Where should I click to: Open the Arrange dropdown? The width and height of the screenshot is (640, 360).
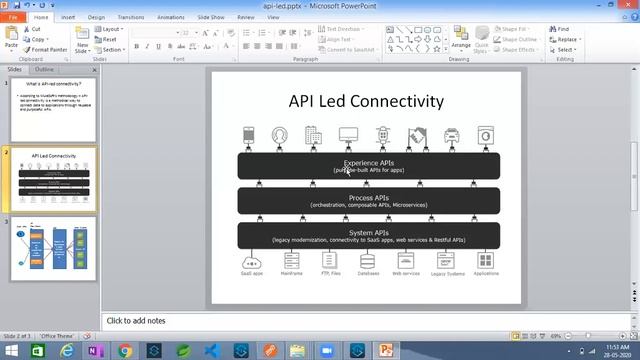point(461,40)
